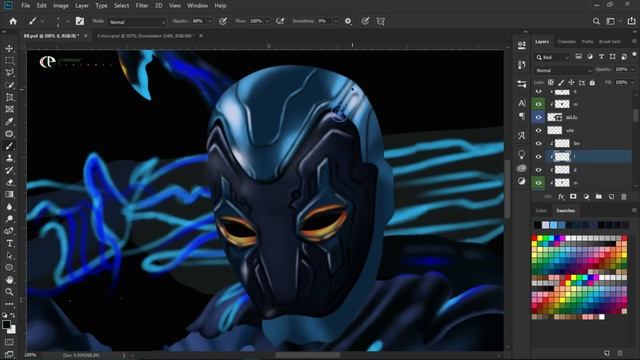Screen dimensions: 640x360
Task: Toggle pressure for size in options bar
Action: tap(365, 21)
